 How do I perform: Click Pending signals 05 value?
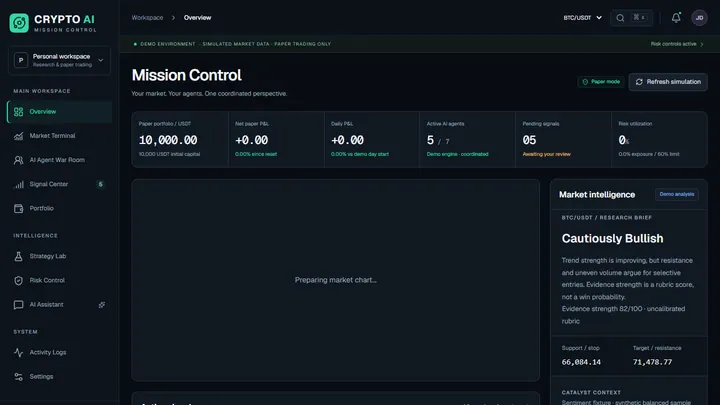(529, 140)
